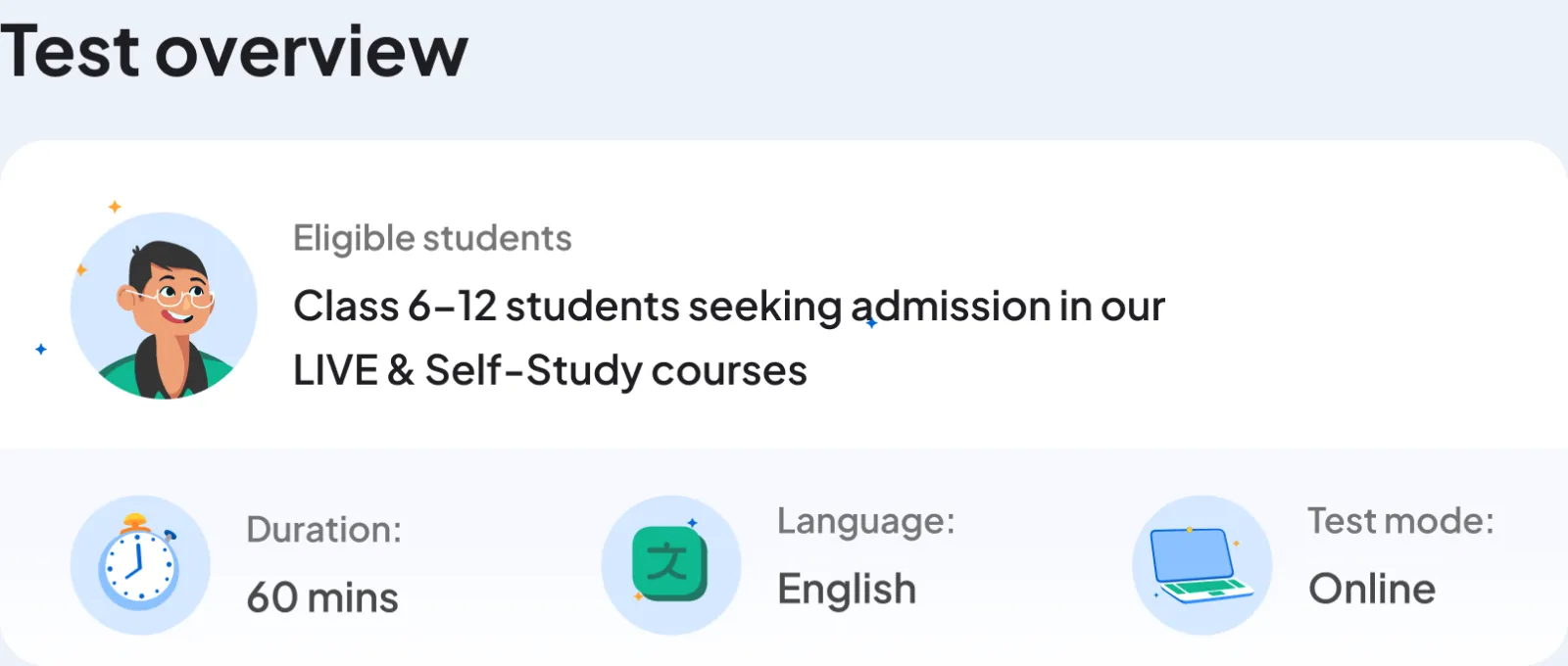Screen dimensions: 1568x666
Task: Click the stopwatch Duration icon
Action: point(139,565)
